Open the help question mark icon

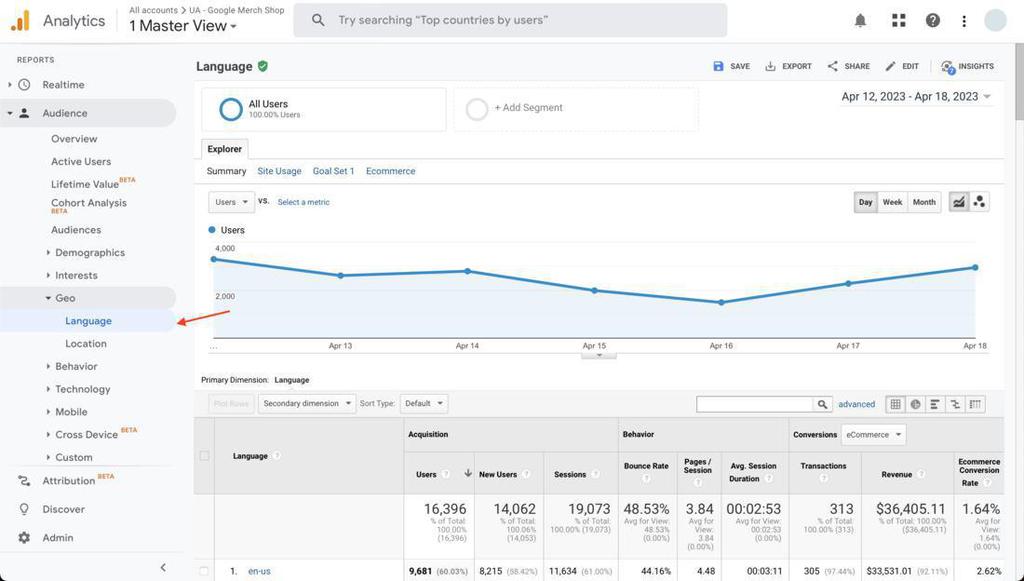[x=933, y=20]
